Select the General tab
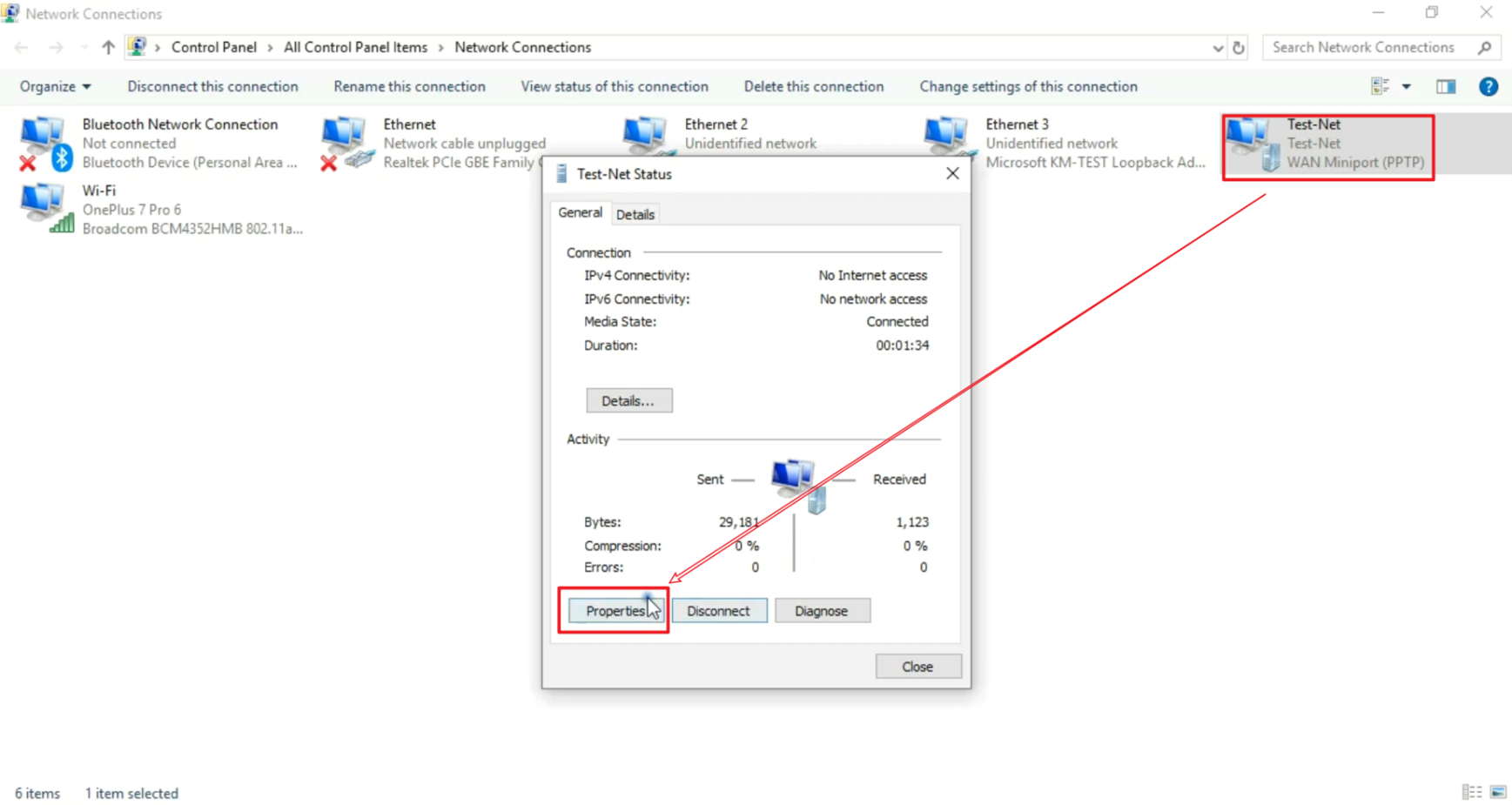The height and width of the screenshot is (805, 1512). pos(580,213)
